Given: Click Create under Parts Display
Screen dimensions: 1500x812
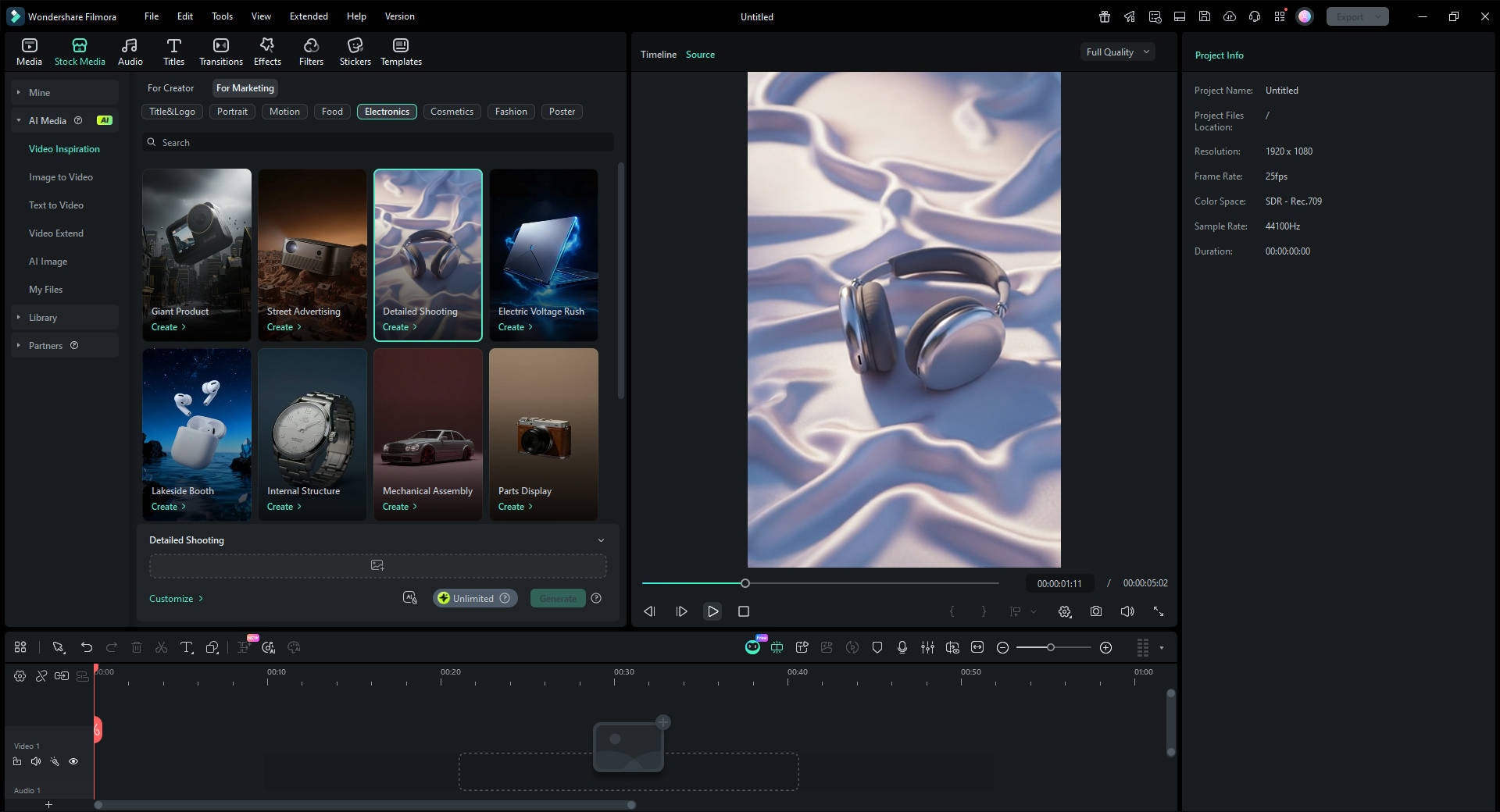Looking at the screenshot, I should pyautogui.click(x=516, y=506).
